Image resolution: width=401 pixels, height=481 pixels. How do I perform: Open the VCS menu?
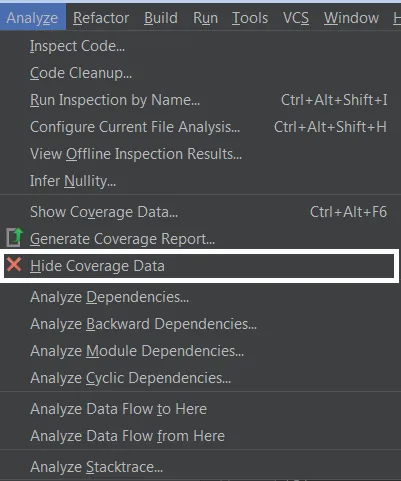pos(296,18)
